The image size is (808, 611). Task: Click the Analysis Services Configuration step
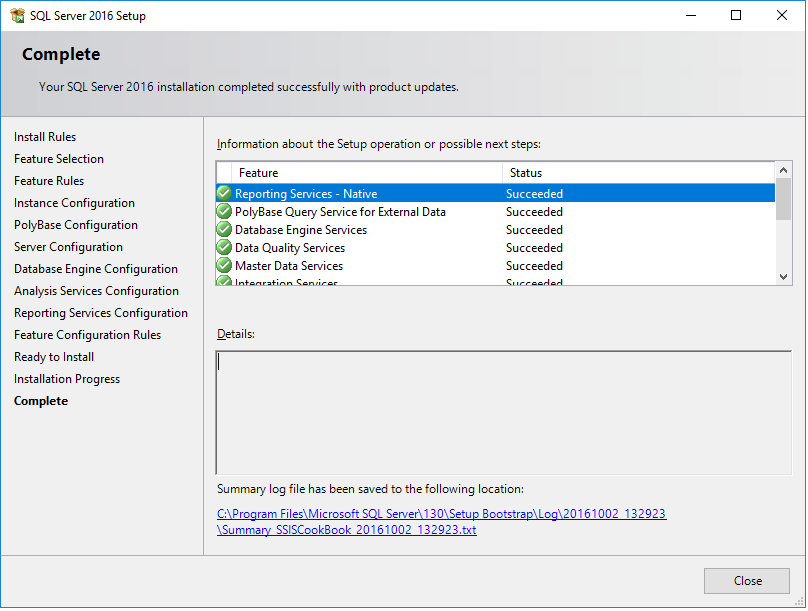click(96, 291)
